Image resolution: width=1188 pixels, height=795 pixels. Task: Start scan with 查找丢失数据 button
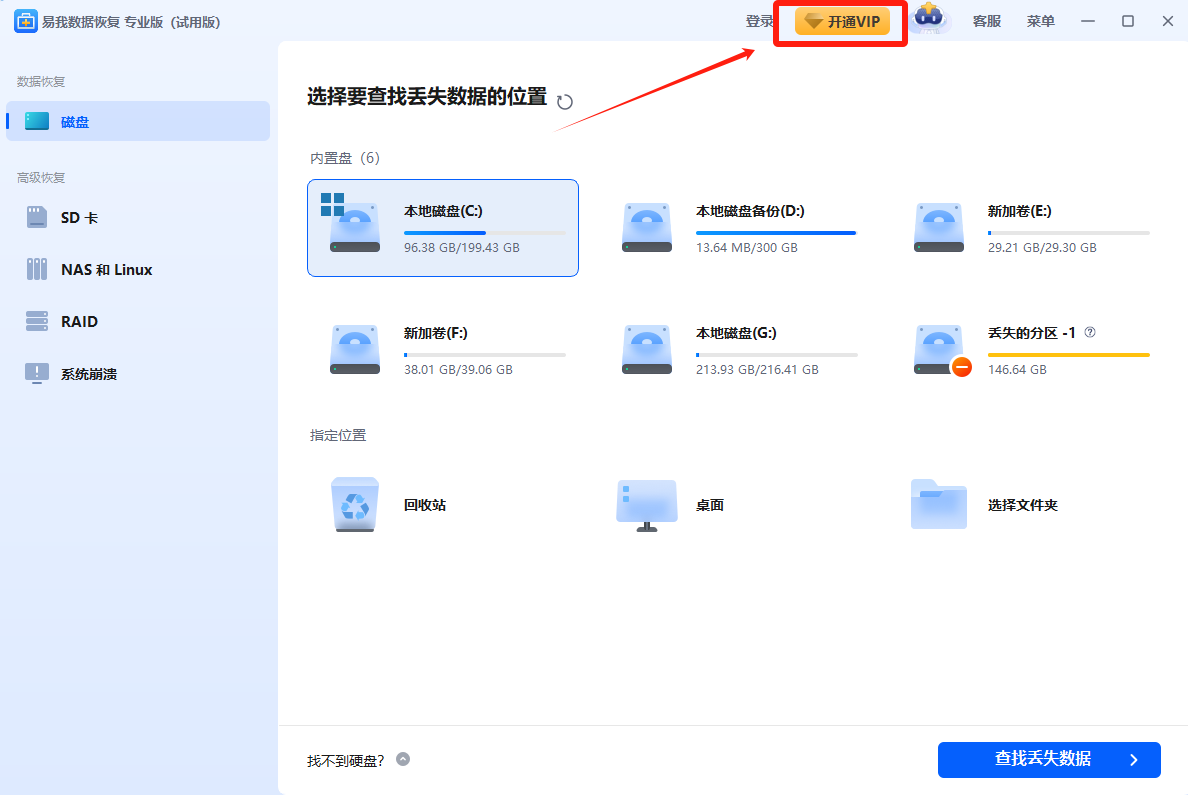point(1048,759)
